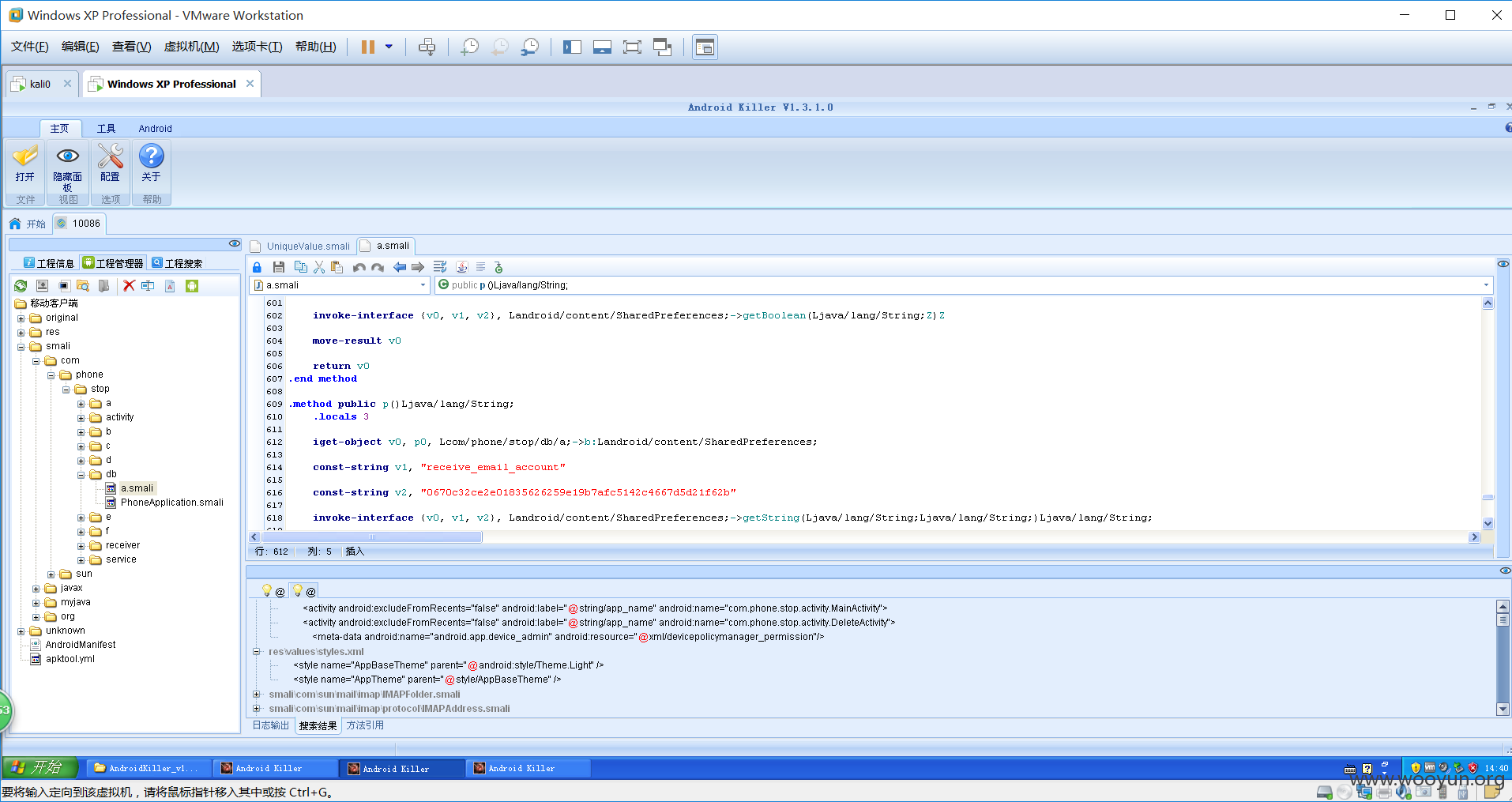The height and width of the screenshot is (802, 1512).
Task: Expand the original folder node
Action: (x=21, y=318)
